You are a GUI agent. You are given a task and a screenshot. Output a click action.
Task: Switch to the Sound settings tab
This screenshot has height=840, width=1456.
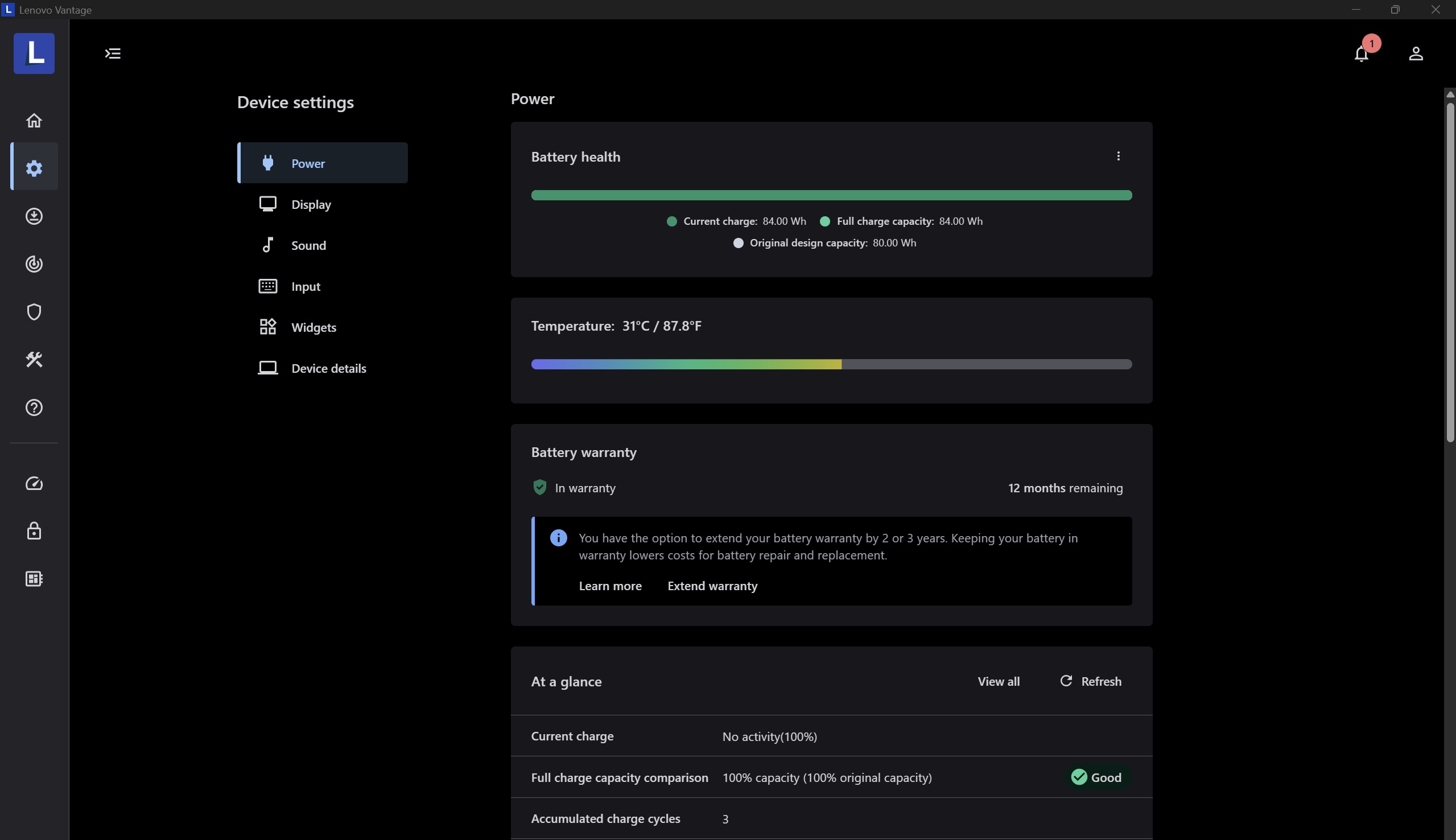[308, 245]
